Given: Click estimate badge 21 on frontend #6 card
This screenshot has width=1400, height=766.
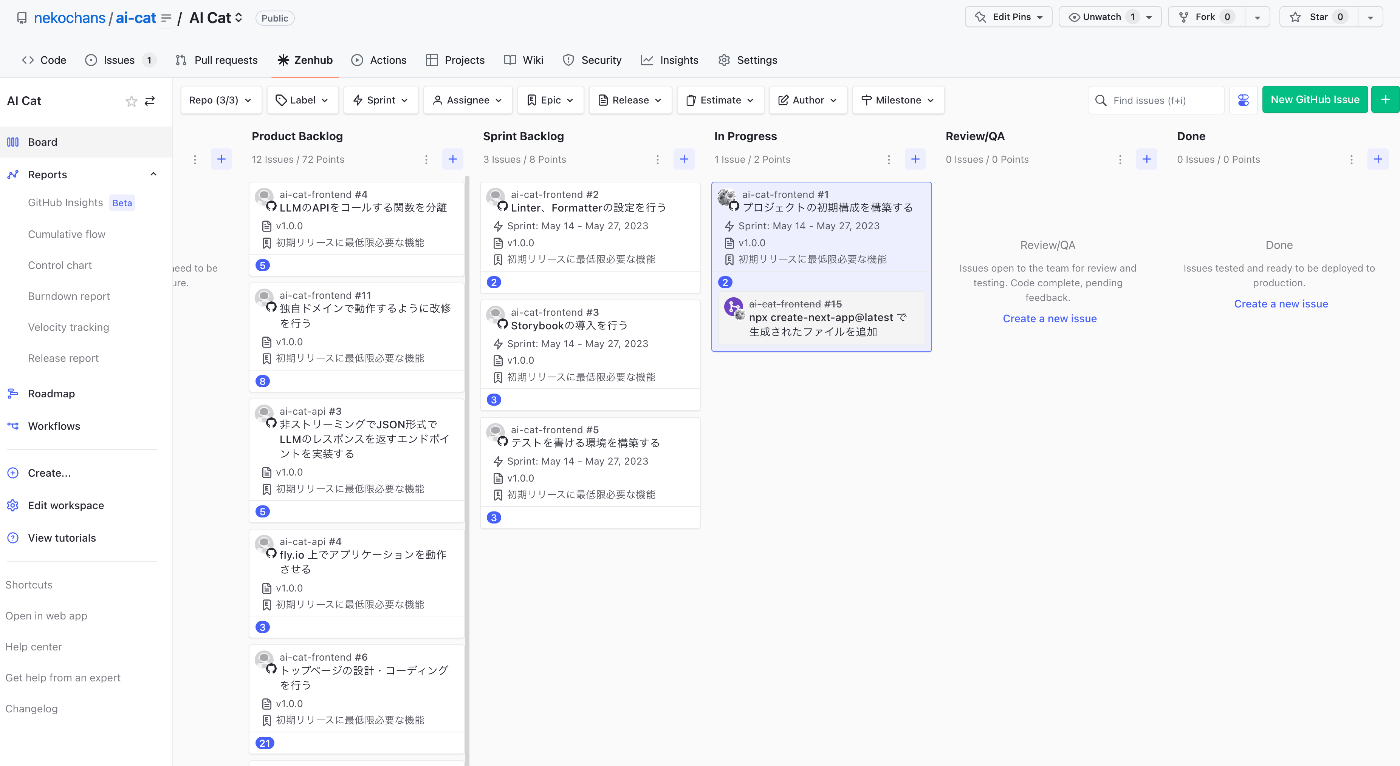Looking at the screenshot, I should 265,743.
